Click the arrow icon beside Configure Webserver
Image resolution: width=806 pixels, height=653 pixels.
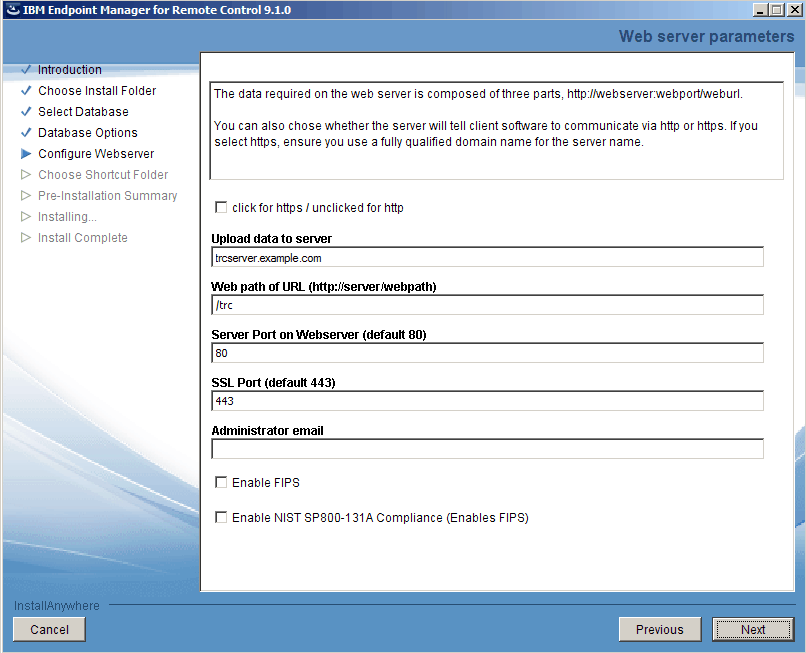pos(26,153)
